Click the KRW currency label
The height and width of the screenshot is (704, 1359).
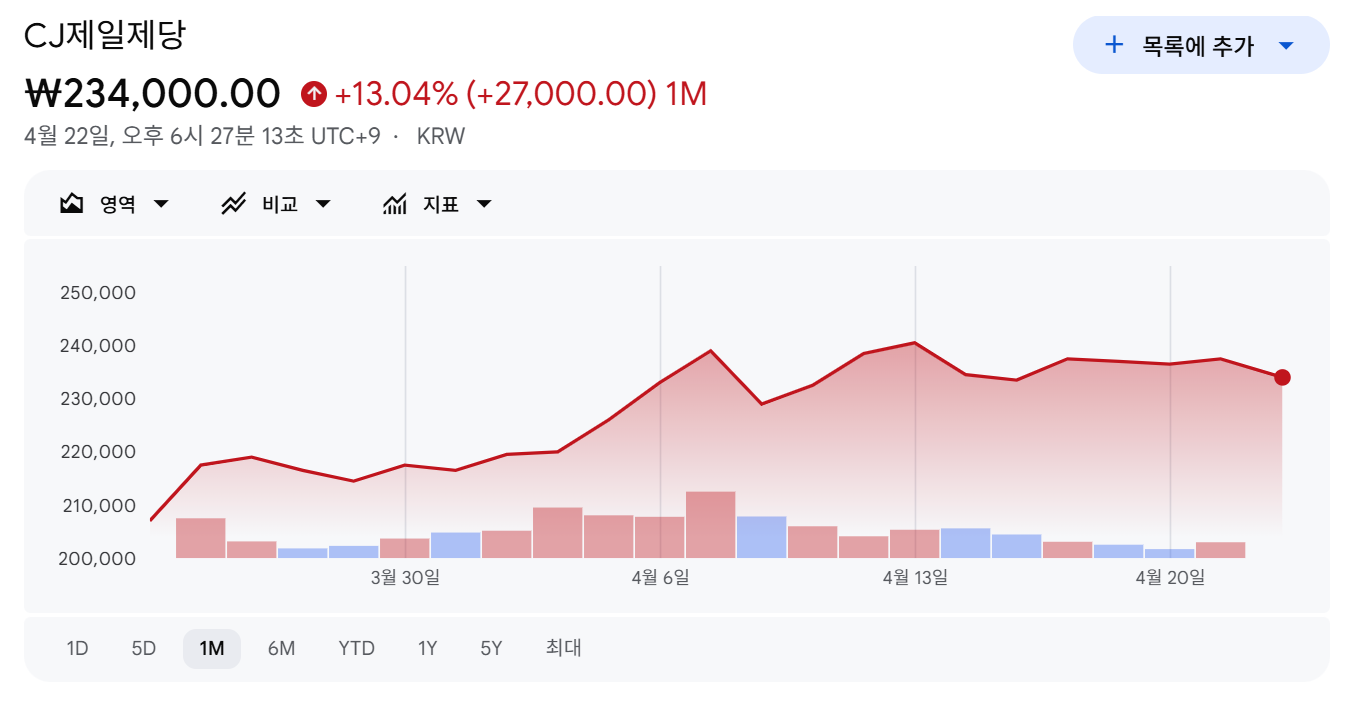441,136
